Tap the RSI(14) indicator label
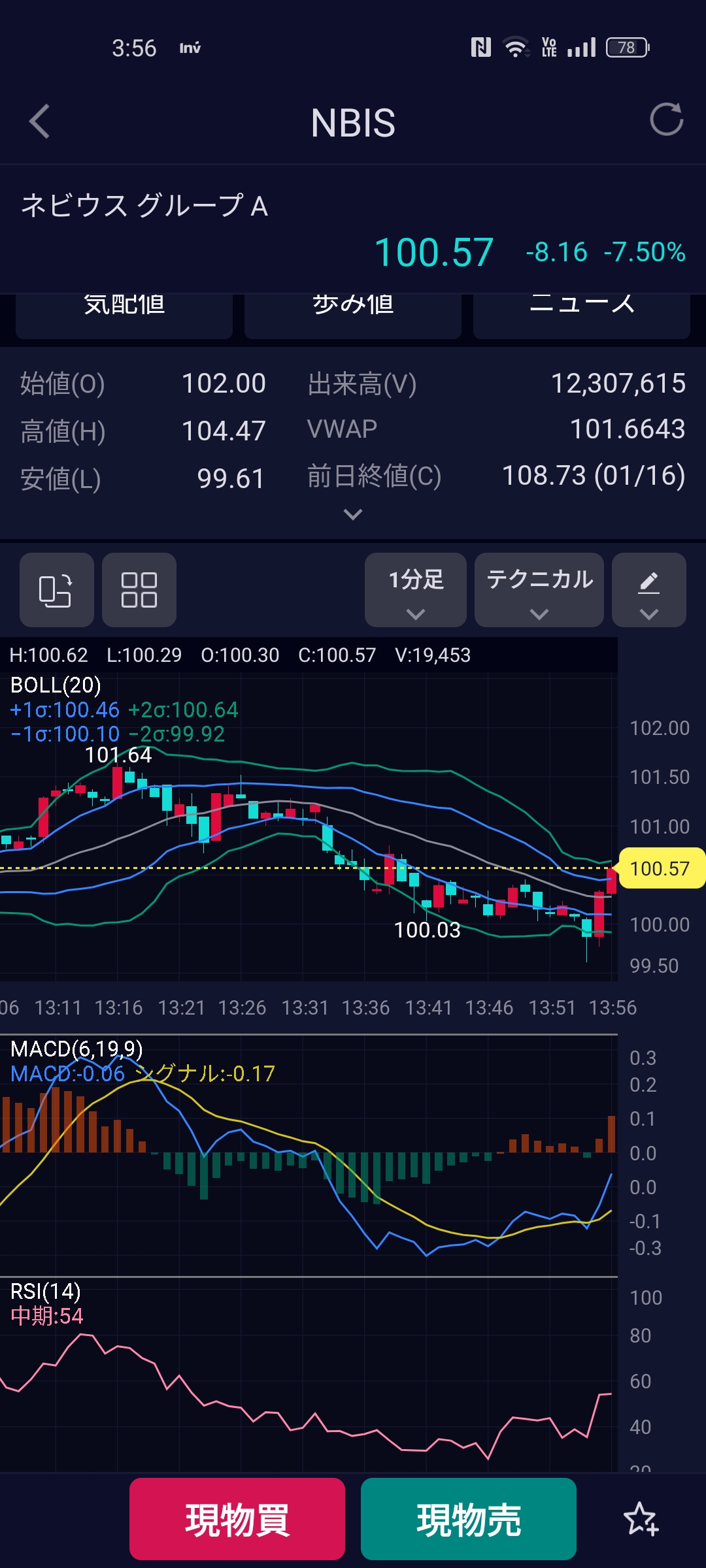The height and width of the screenshot is (1568, 706). (46, 1291)
